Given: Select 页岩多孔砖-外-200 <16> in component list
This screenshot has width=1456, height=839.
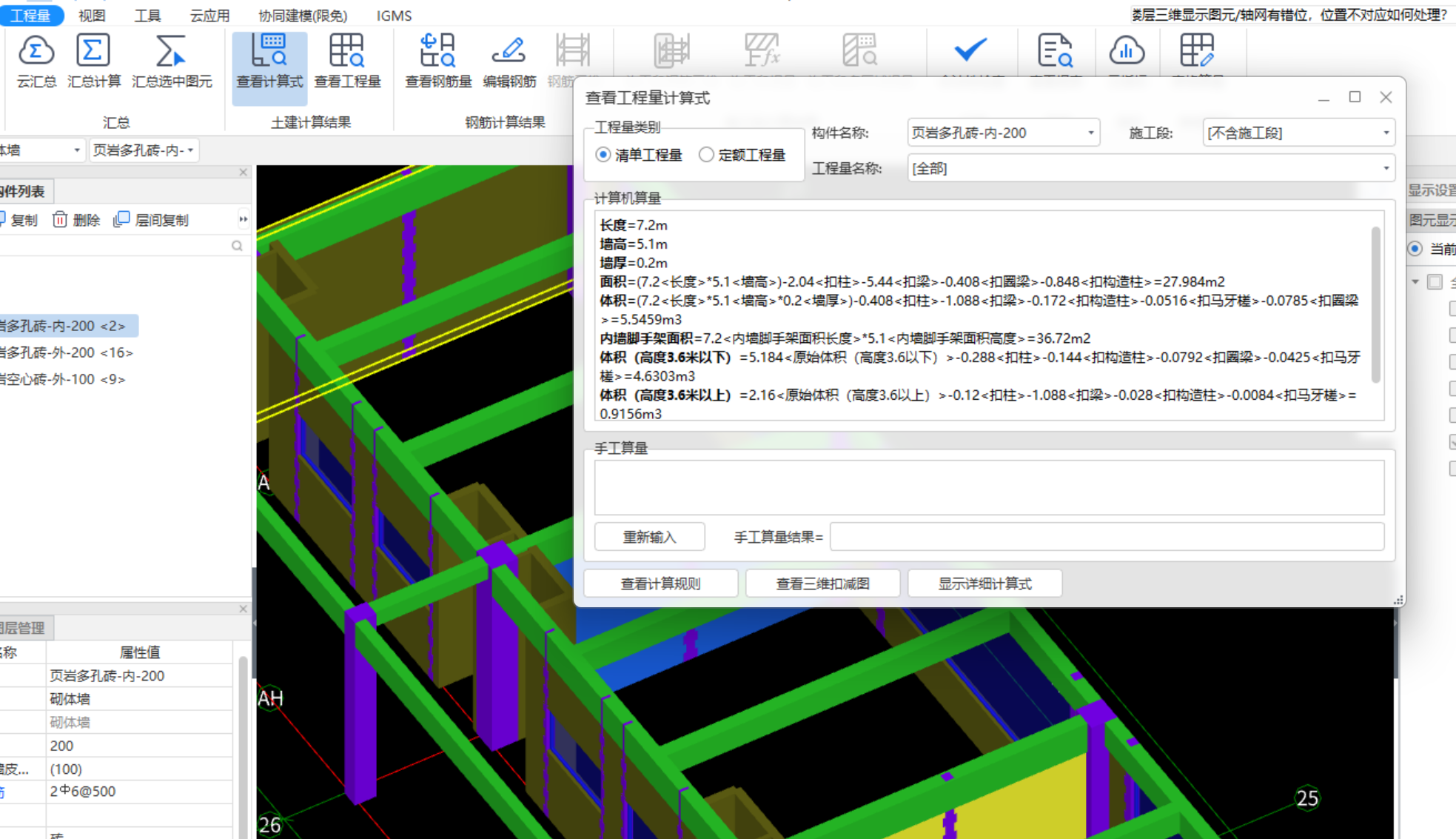Looking at the screenshot, I should pyautogui.click(x=68, y=352).
